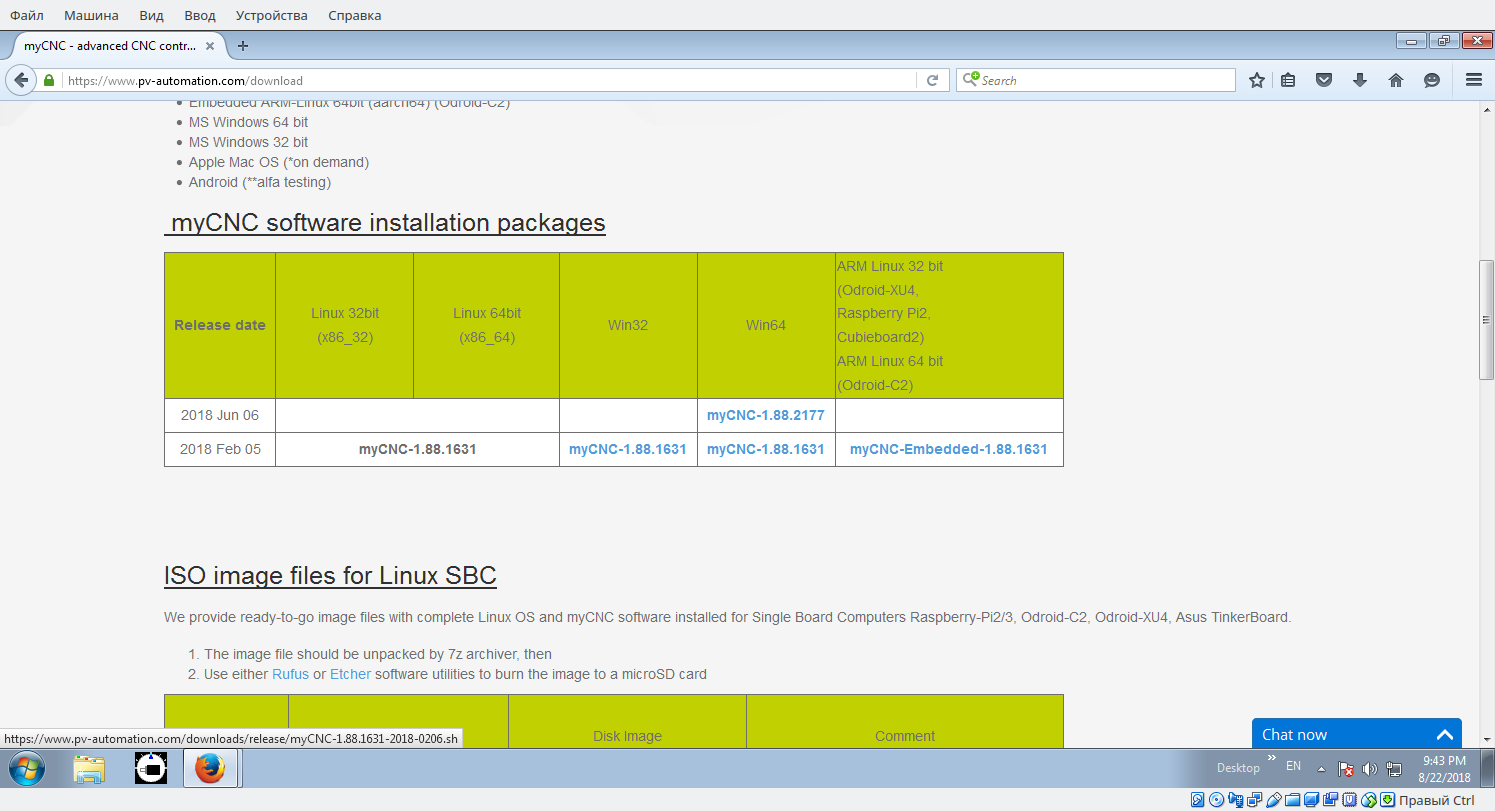Open the Устройства menu
The image size is (1495, 811).
[x=272, y=15]
